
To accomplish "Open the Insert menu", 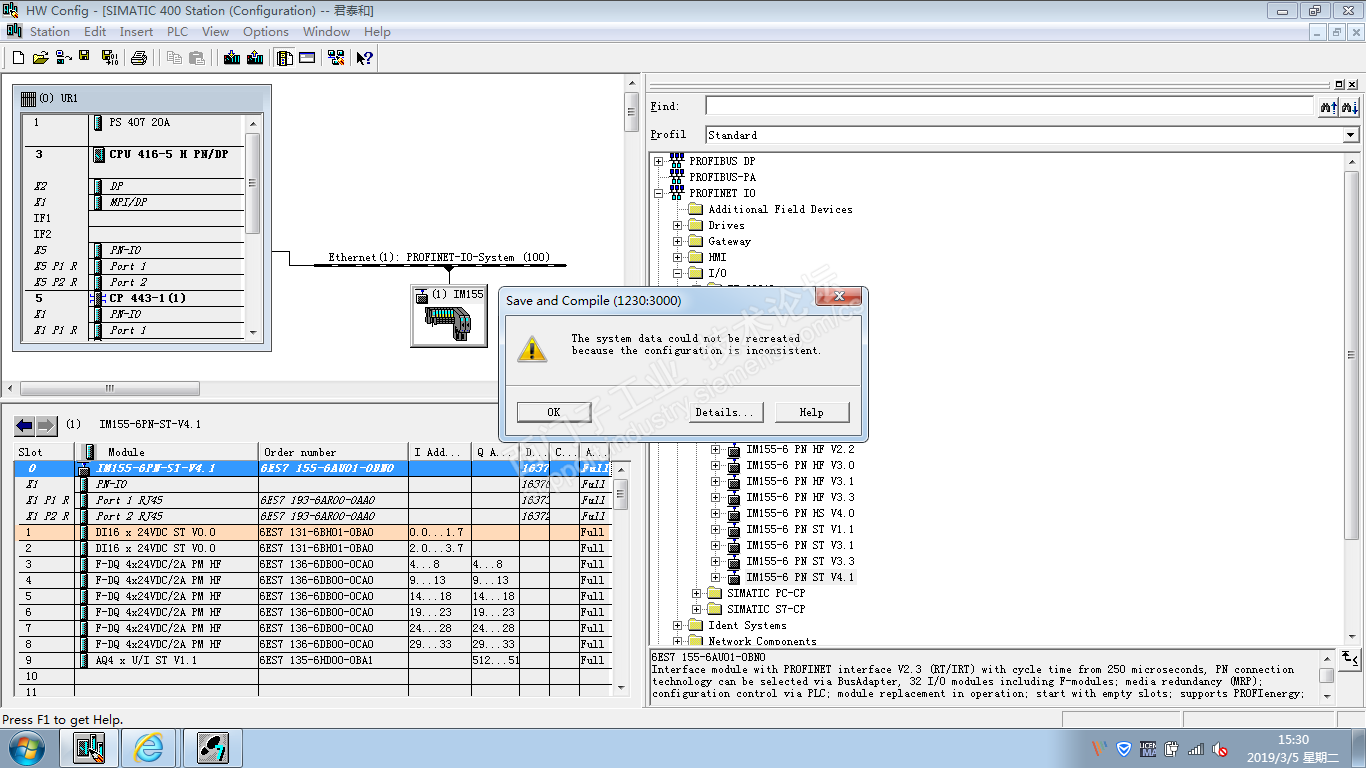I will pyautogui.click(x=136, y=32).
